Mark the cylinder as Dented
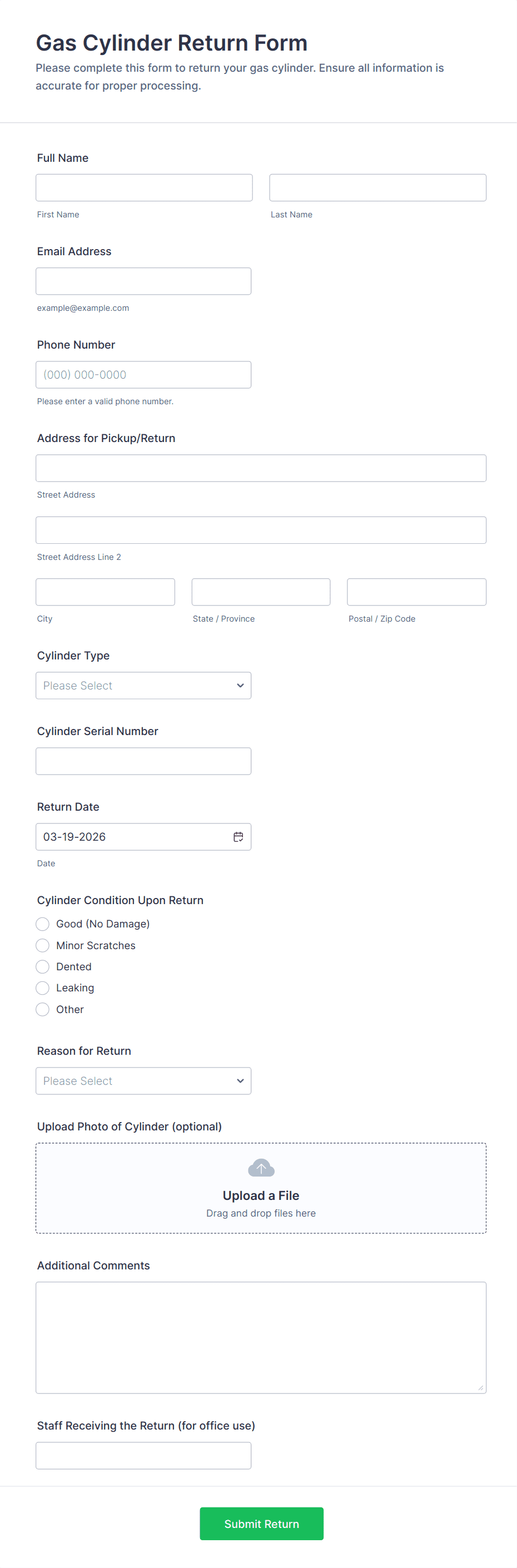Viewport: 517px width, 1568px height. (x=43, y=966)
